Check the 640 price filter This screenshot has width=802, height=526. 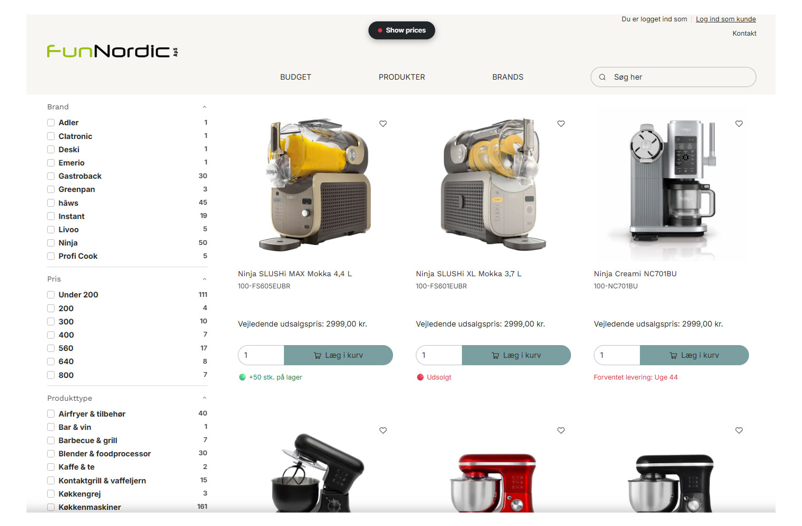tap(51, 361)
